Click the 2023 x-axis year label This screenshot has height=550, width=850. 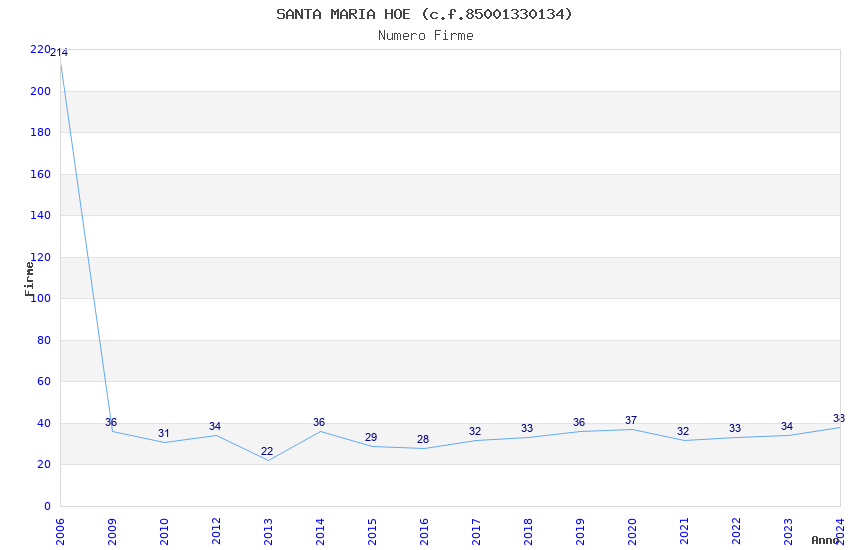pyautogui.click(x=788, y=532)
